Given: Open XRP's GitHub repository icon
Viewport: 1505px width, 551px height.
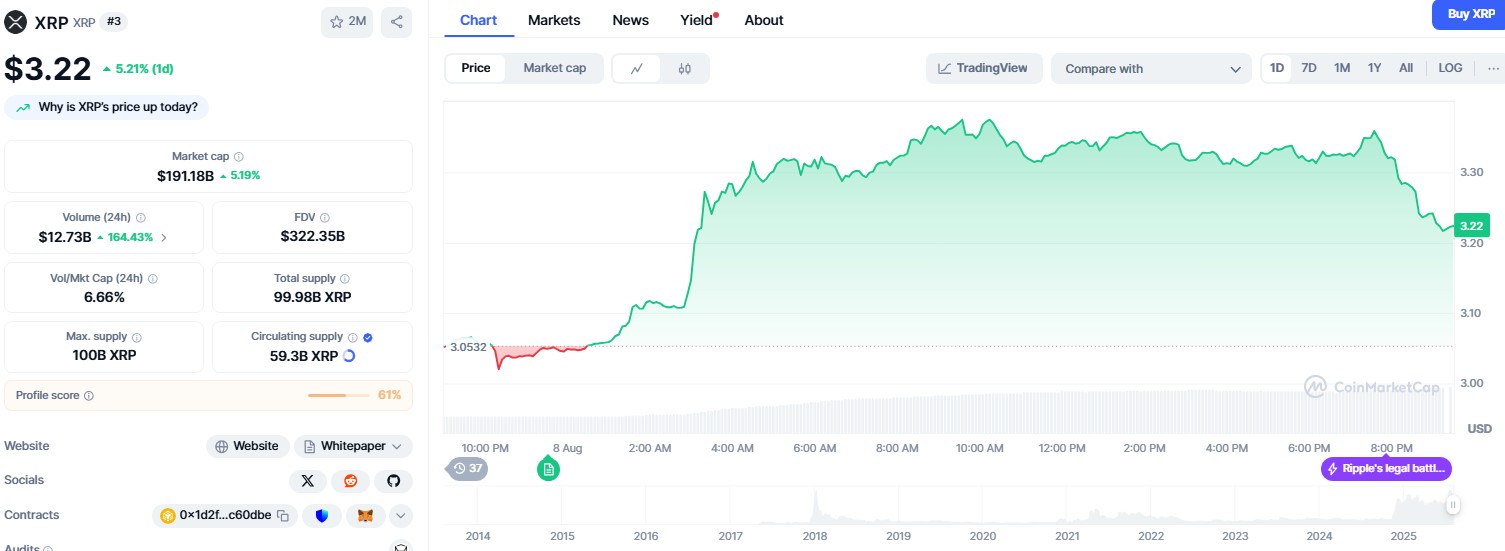Looking at the screenshot, I should coord(393,481).
